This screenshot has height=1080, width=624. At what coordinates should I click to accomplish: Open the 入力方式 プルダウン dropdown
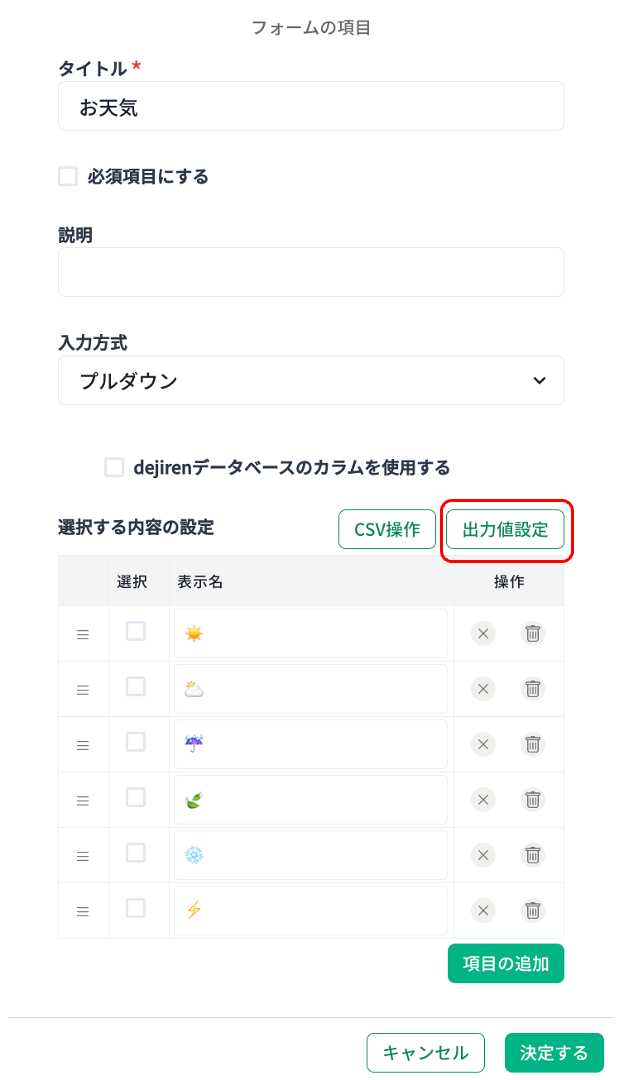[x=311, y=381]
